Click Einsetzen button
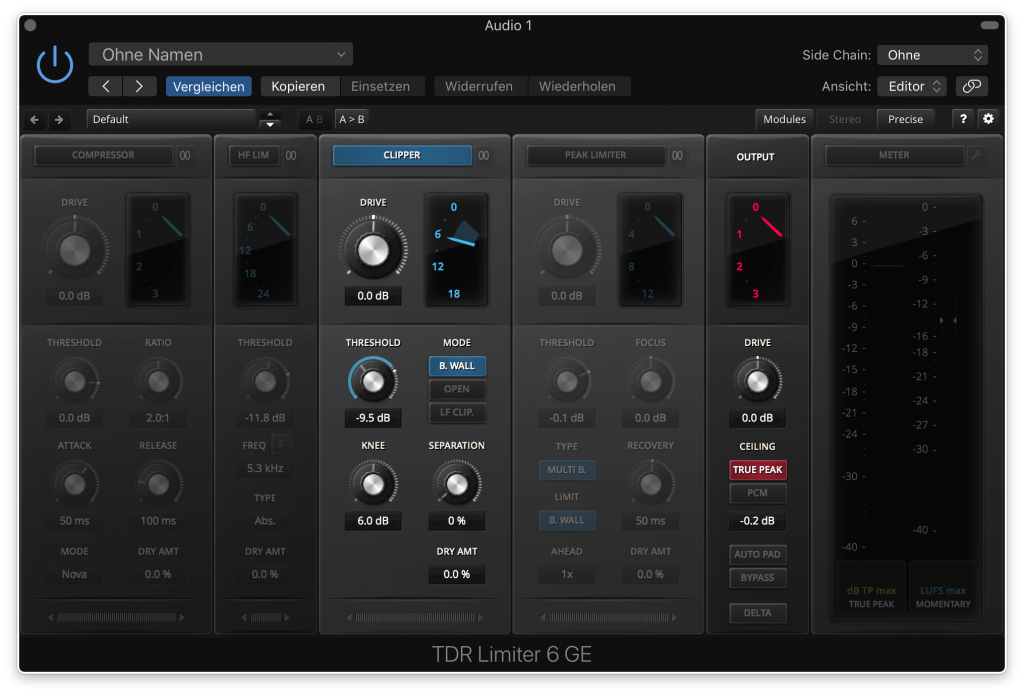 coord(381,86)
